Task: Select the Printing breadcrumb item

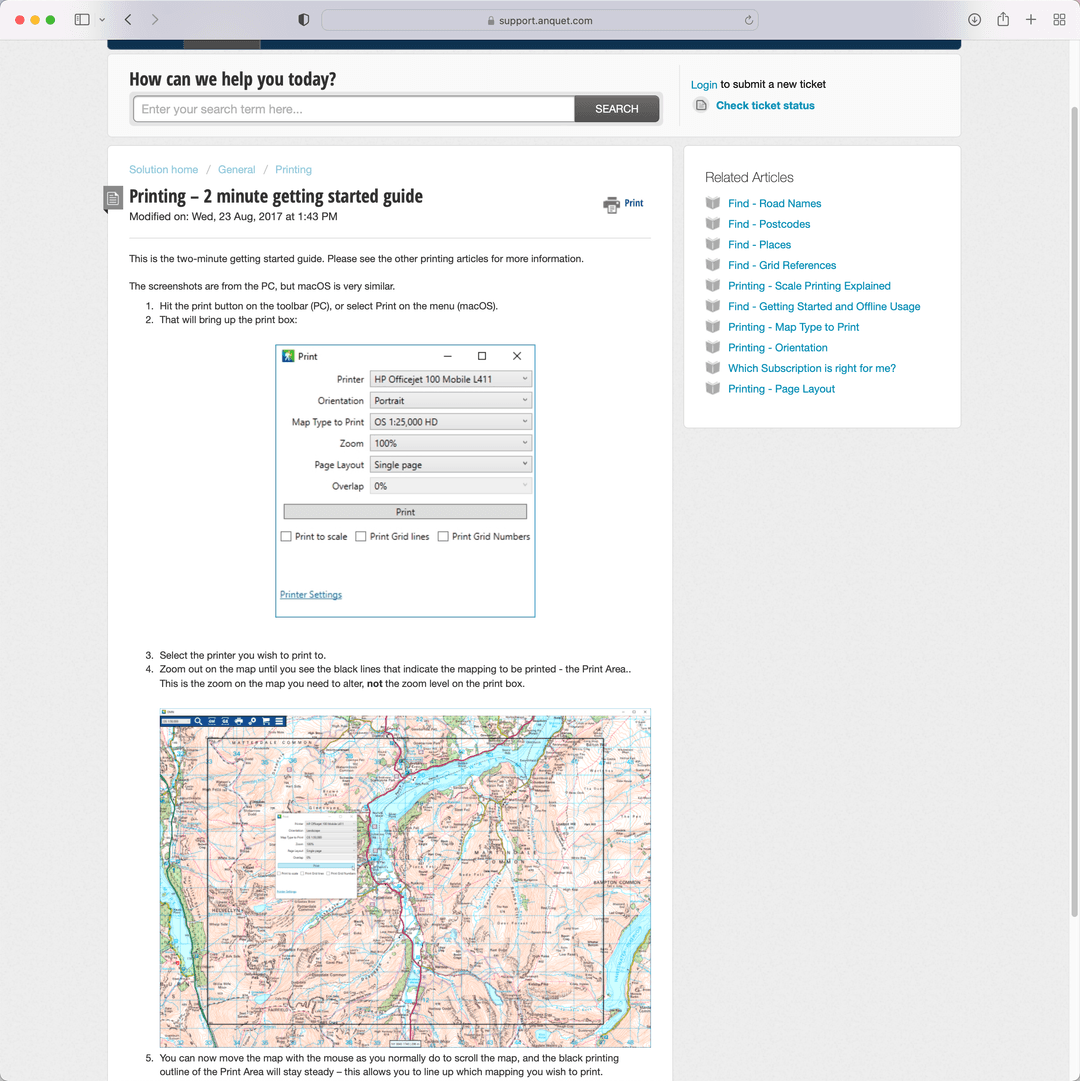Action: click(293, 170)
